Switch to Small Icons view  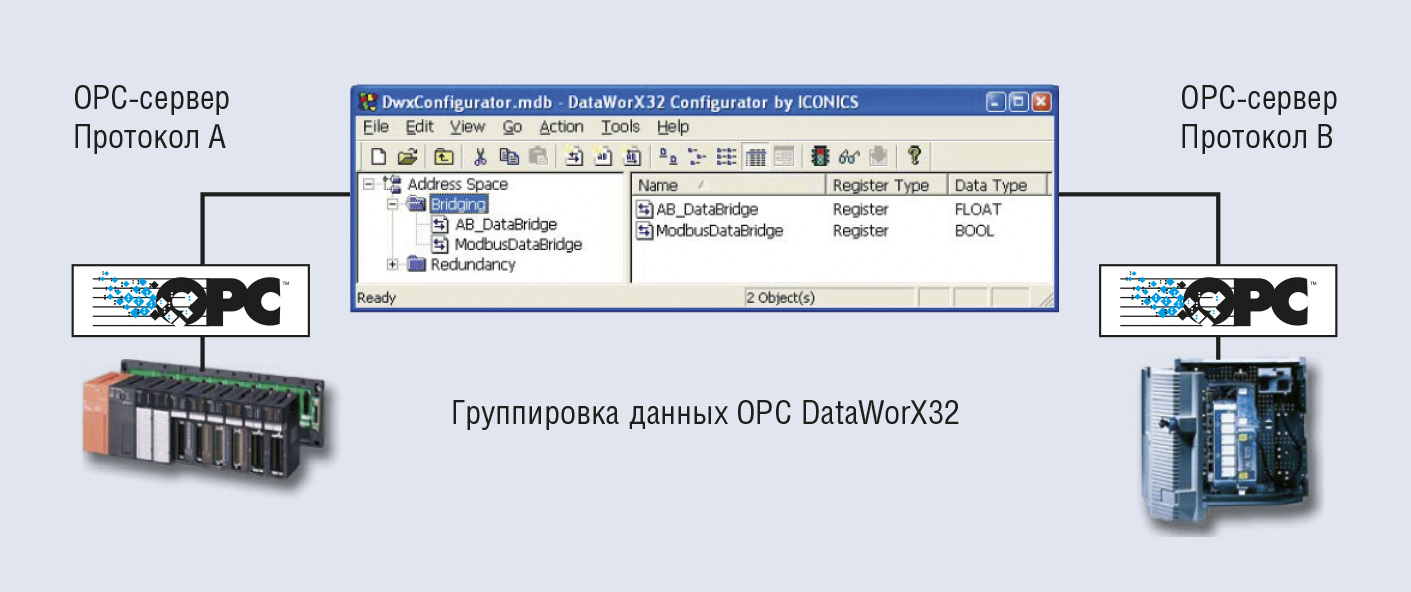(698, 155)
